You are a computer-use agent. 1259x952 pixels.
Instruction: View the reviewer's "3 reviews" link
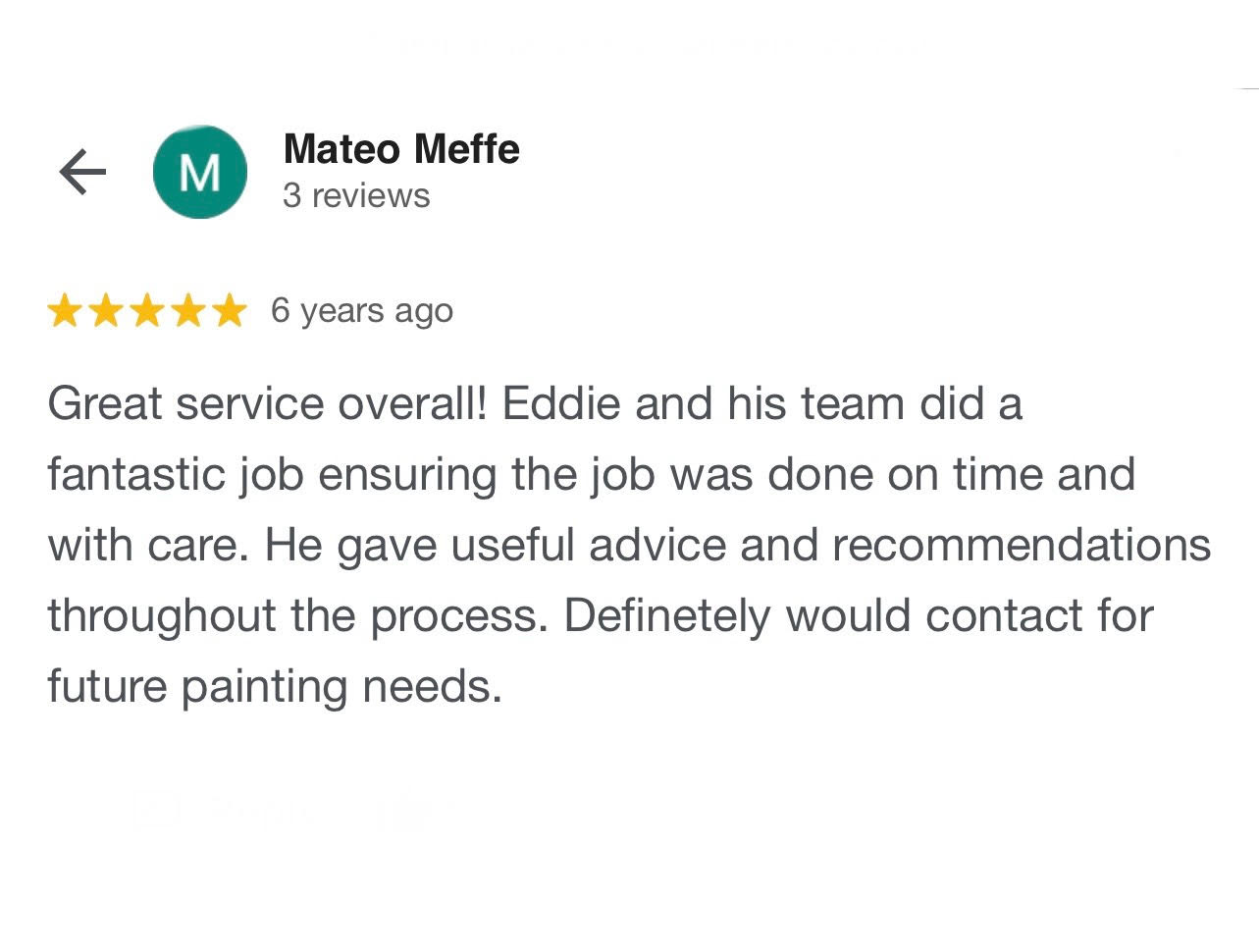356,195
